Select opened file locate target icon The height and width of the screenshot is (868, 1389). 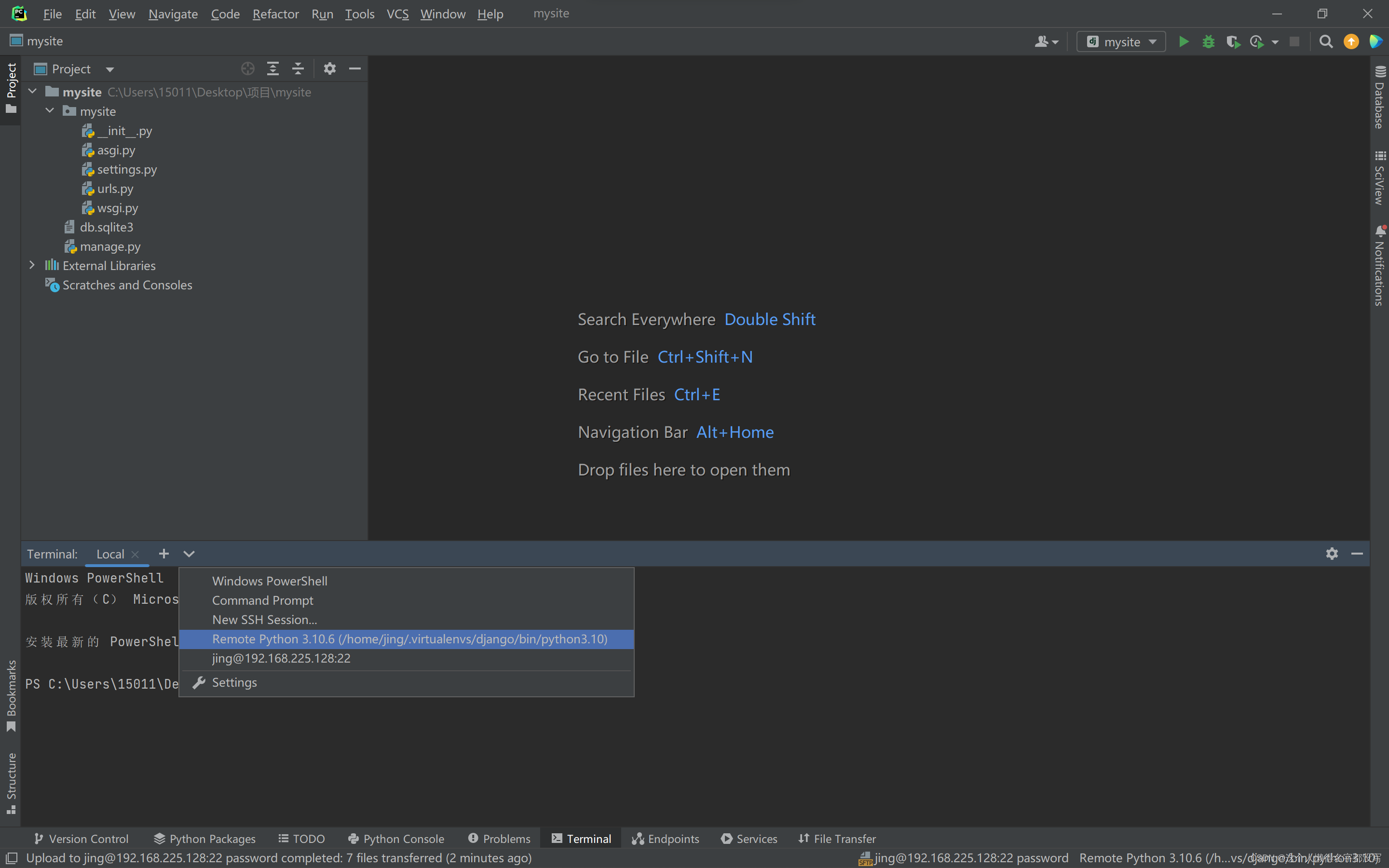pos(247,69)
